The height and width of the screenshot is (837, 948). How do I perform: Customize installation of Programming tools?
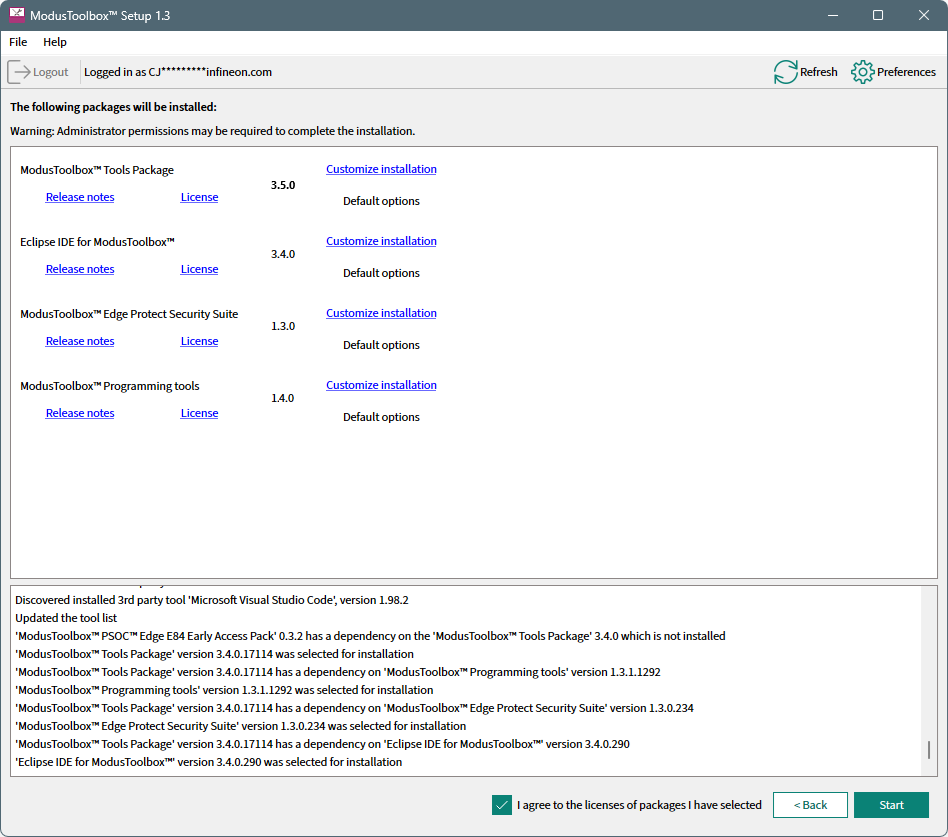(381, 385)
